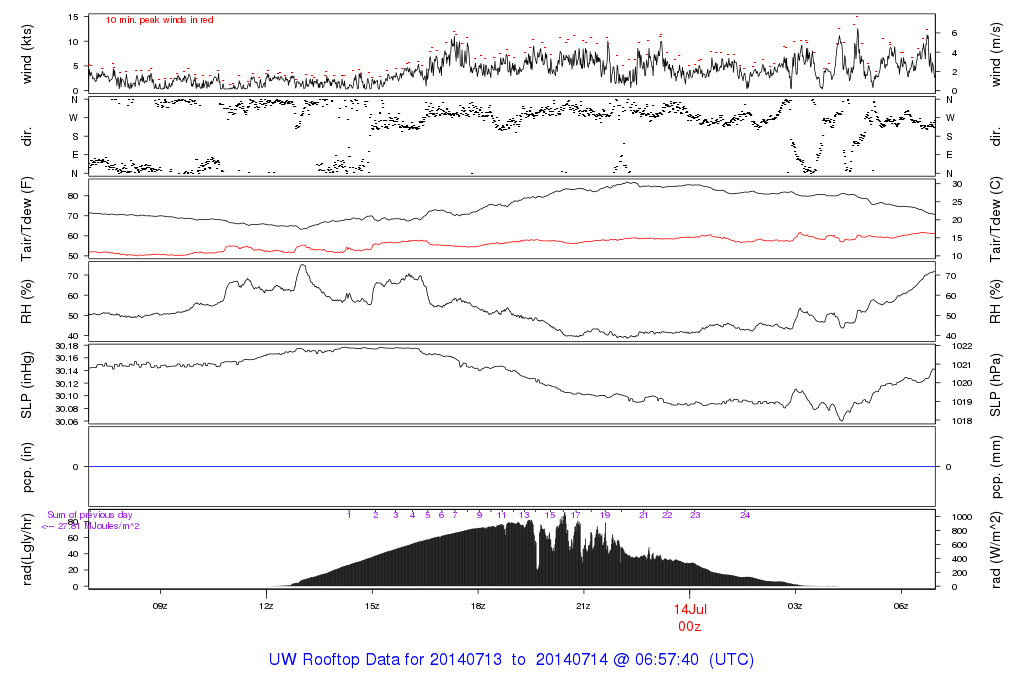Click the '800' radiation tick label
1024x700 pixels.
[960, 531]
